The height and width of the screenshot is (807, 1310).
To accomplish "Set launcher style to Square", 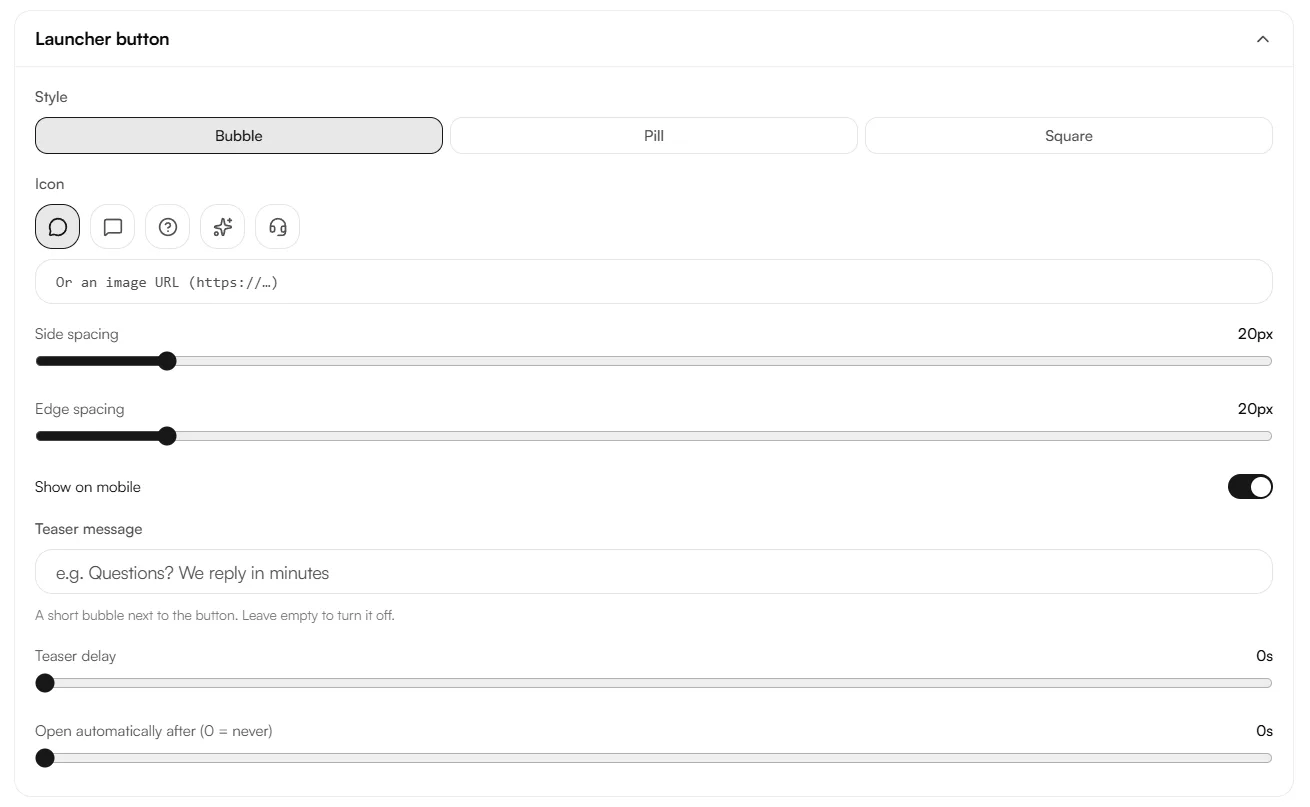I will coord(1069,136).
